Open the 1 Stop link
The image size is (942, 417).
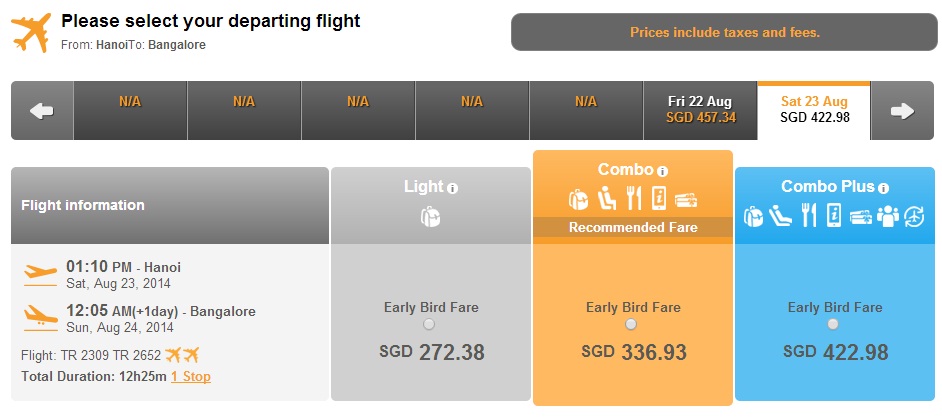point(190,377)
